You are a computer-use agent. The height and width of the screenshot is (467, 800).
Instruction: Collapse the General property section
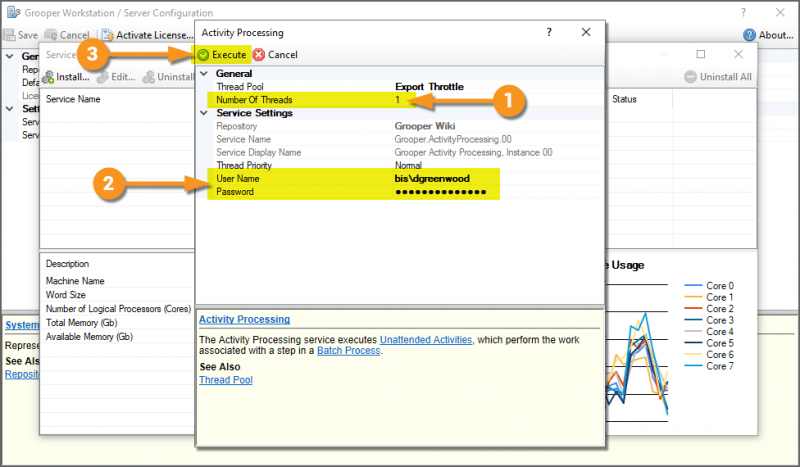tap(204, 73)
